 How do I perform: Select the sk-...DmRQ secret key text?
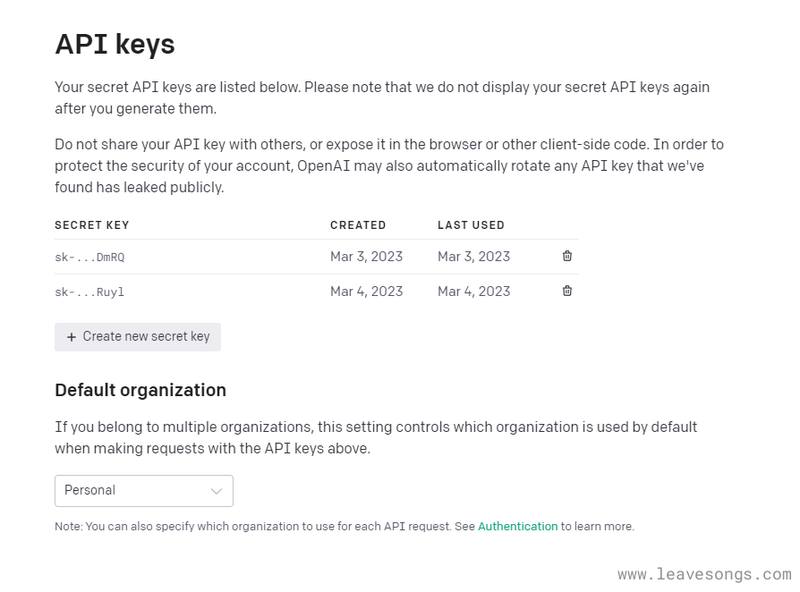point(89,257)
